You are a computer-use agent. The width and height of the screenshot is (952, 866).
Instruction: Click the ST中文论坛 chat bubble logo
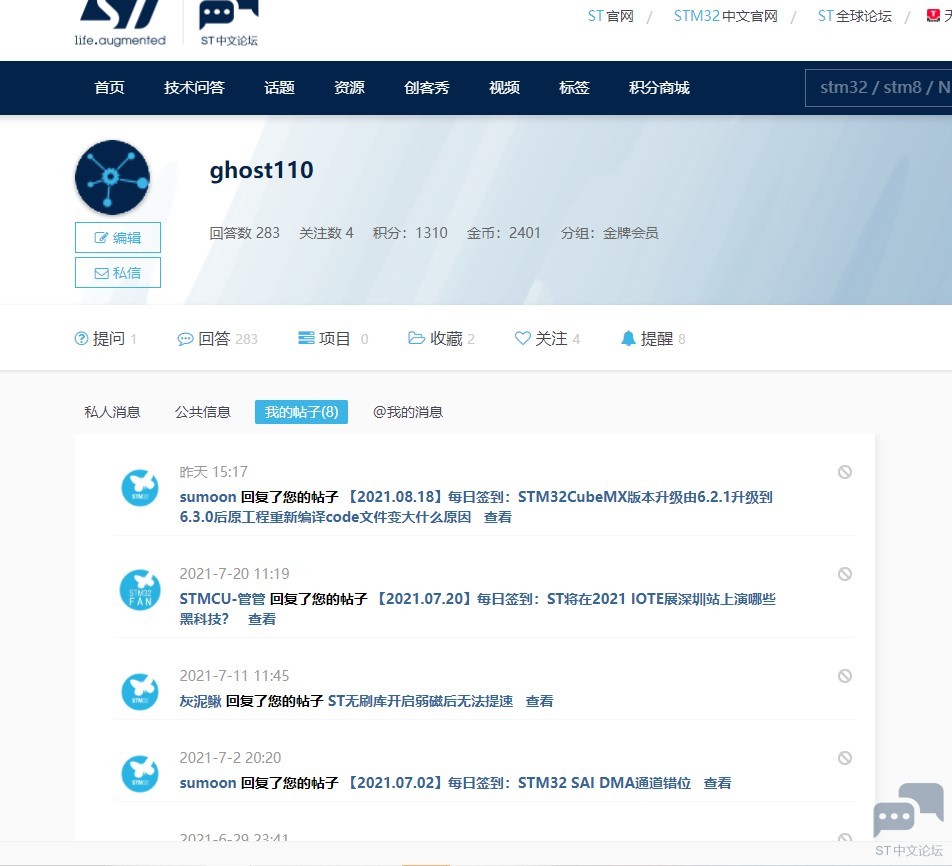229,23
